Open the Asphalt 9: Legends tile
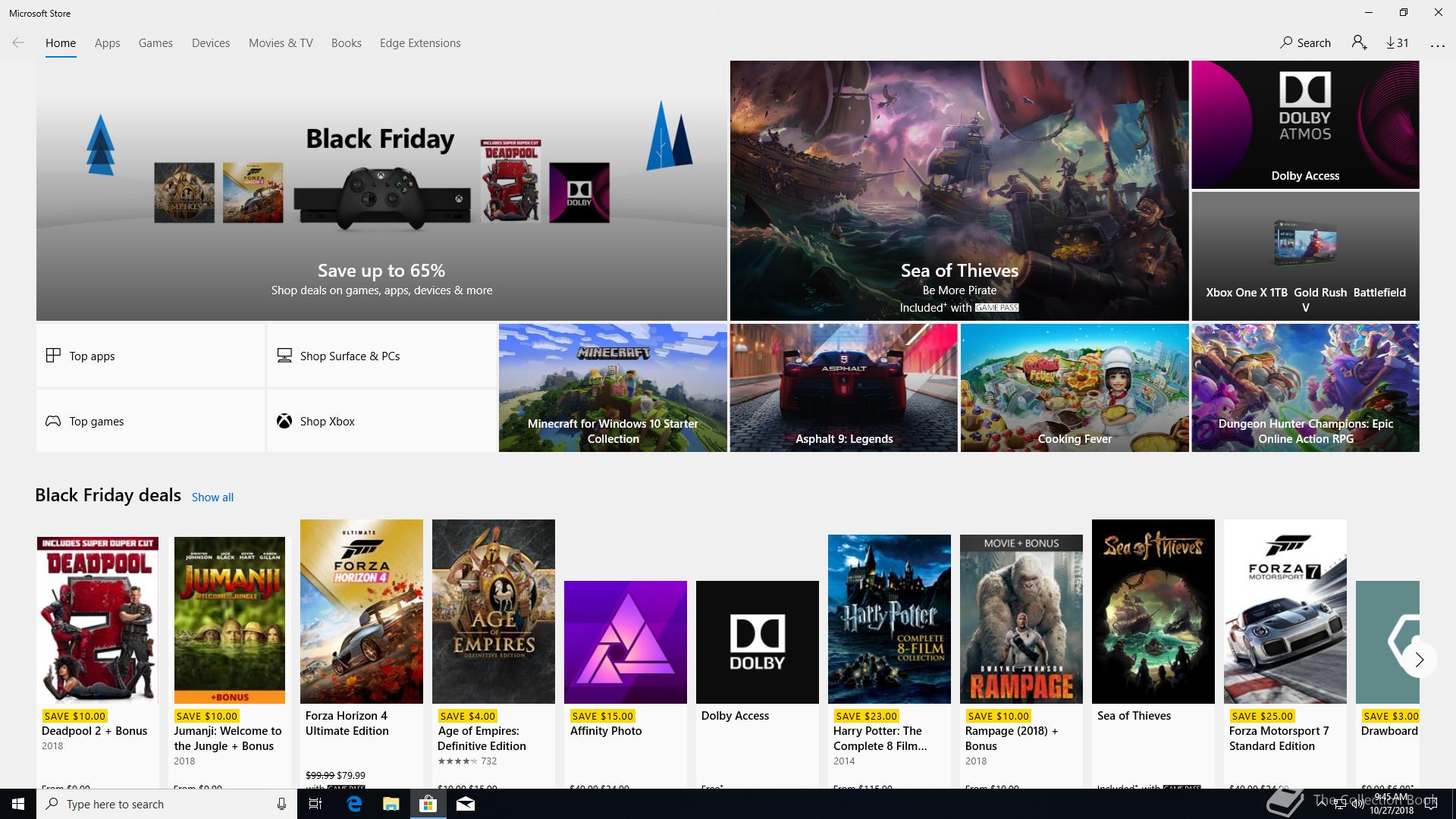The width and height of the screenshot is (1456, 819). point(843,388)
